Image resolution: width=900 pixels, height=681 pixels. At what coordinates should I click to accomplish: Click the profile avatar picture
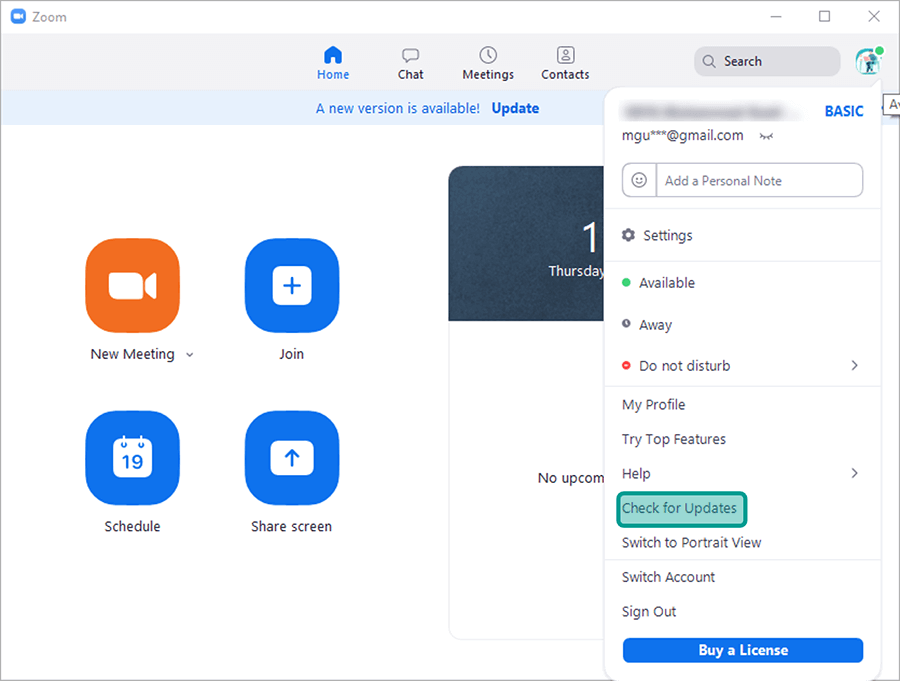tap(868, 61)
